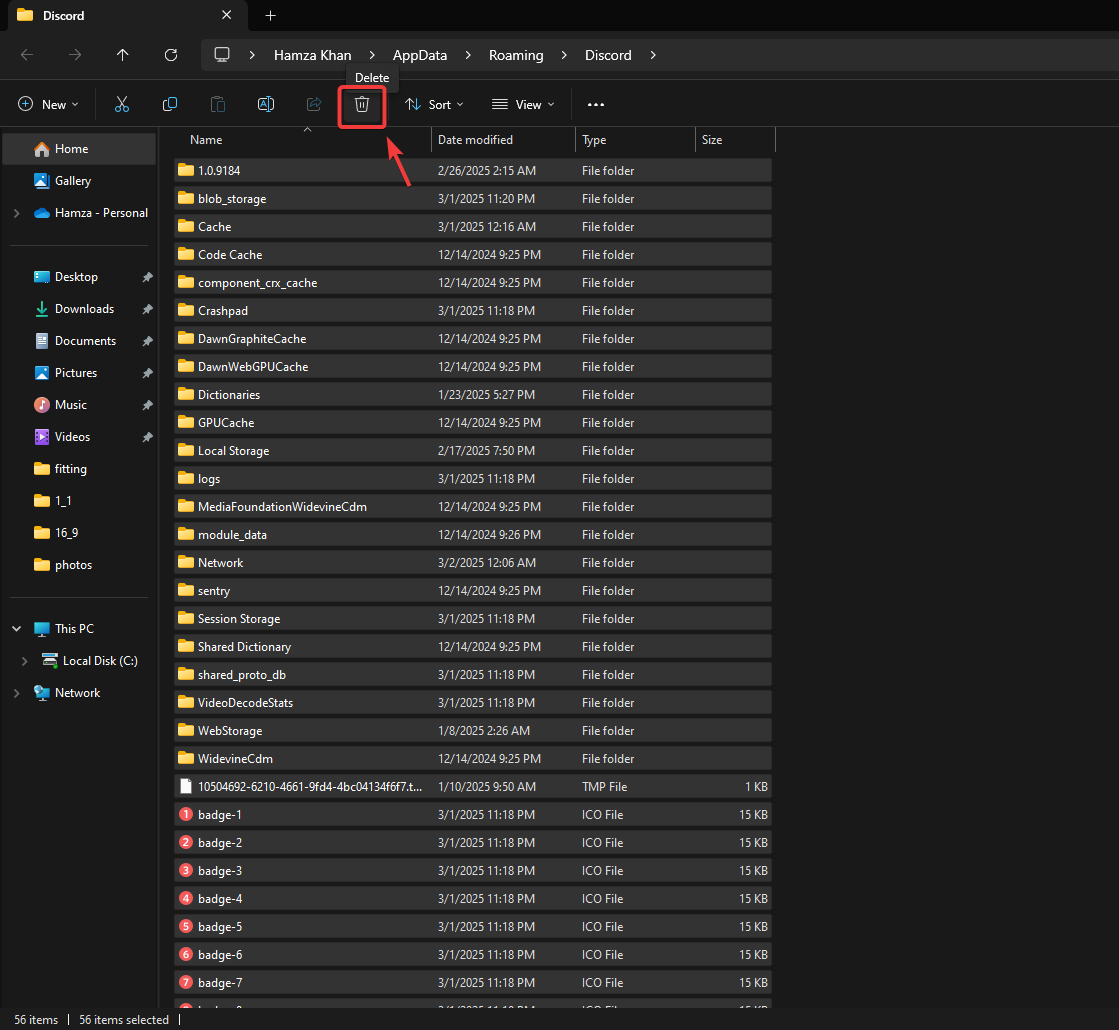The image size is (1119, 1030).
Task: Add a new tab with plus icon
Action: (270, 16)
